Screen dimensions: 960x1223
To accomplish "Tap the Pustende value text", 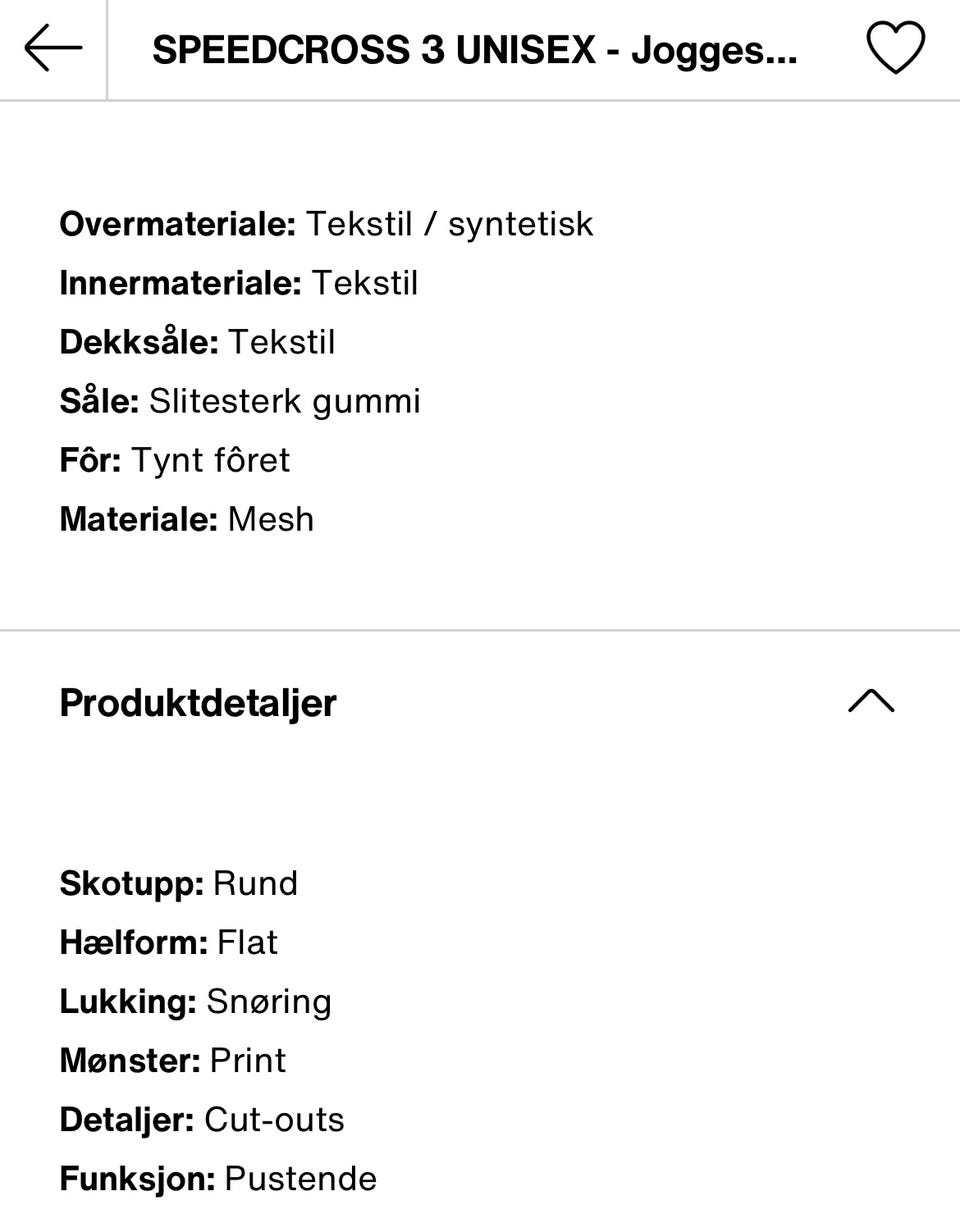I will [x=300, y=1178].
